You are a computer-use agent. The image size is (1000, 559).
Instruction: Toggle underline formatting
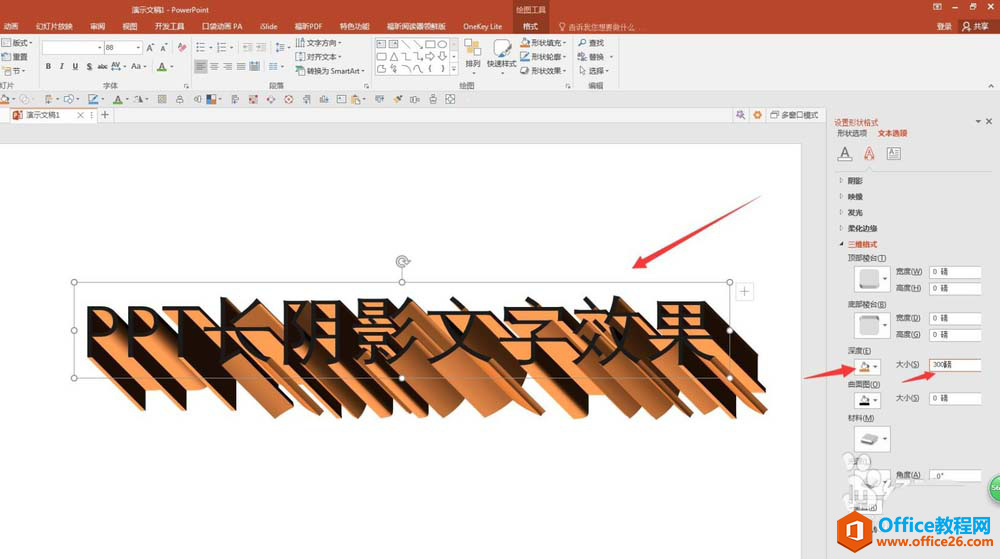coord(75,67)
